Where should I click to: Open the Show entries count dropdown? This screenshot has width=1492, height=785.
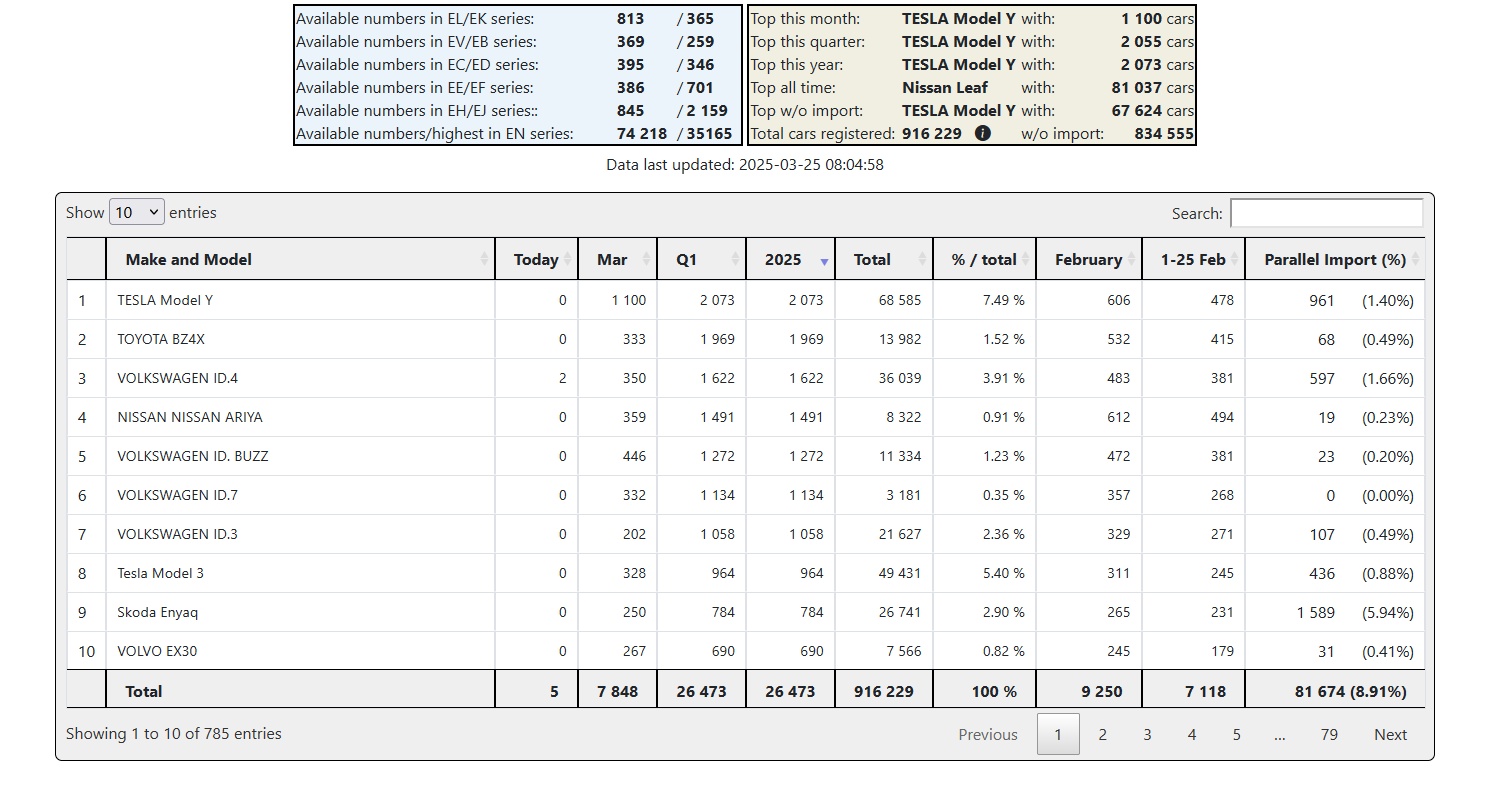tap(137, 212)
